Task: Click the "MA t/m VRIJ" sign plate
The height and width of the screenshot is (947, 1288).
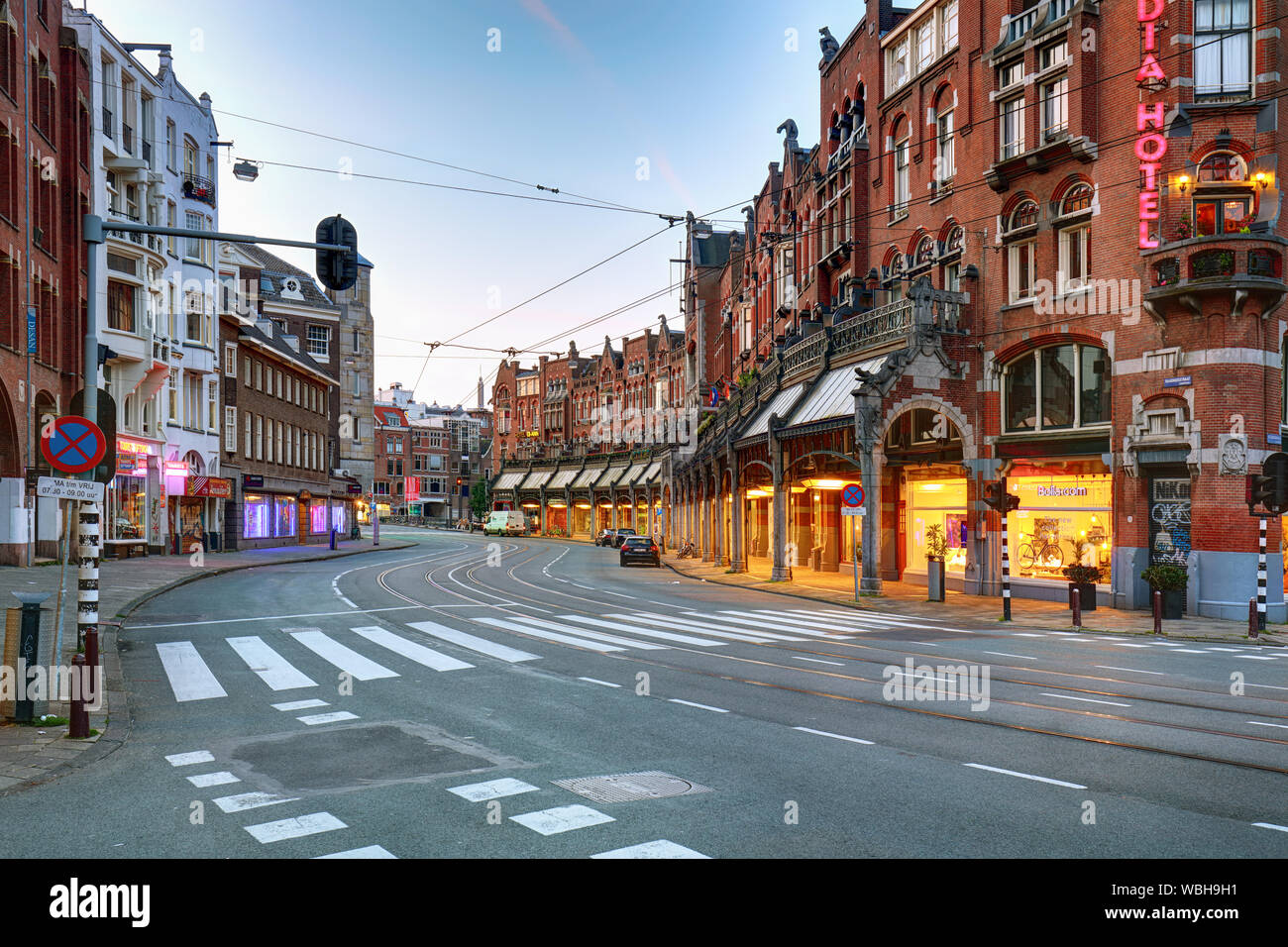Action: point(69,488)
